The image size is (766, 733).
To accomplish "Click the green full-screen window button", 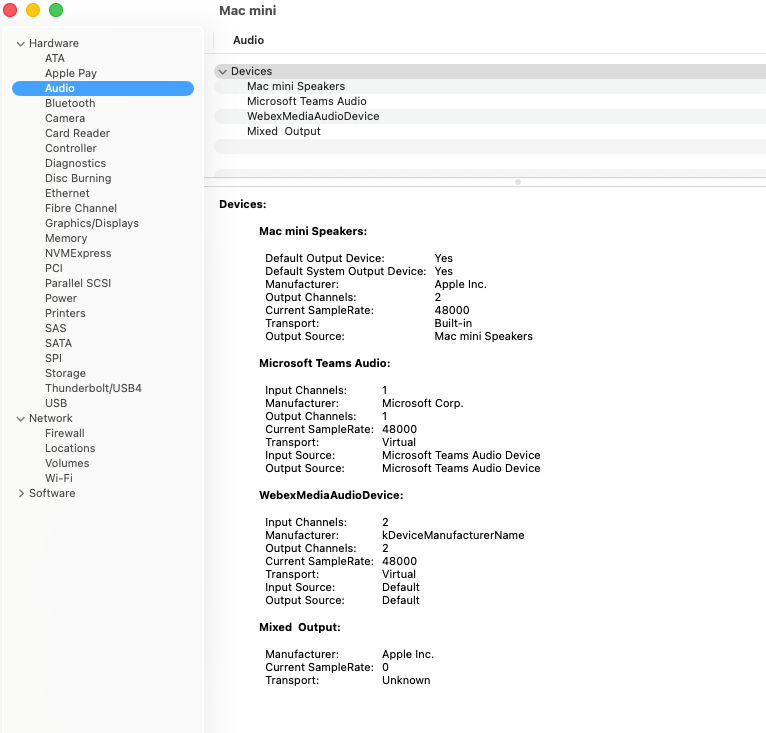I will click(x=56, y=10).
